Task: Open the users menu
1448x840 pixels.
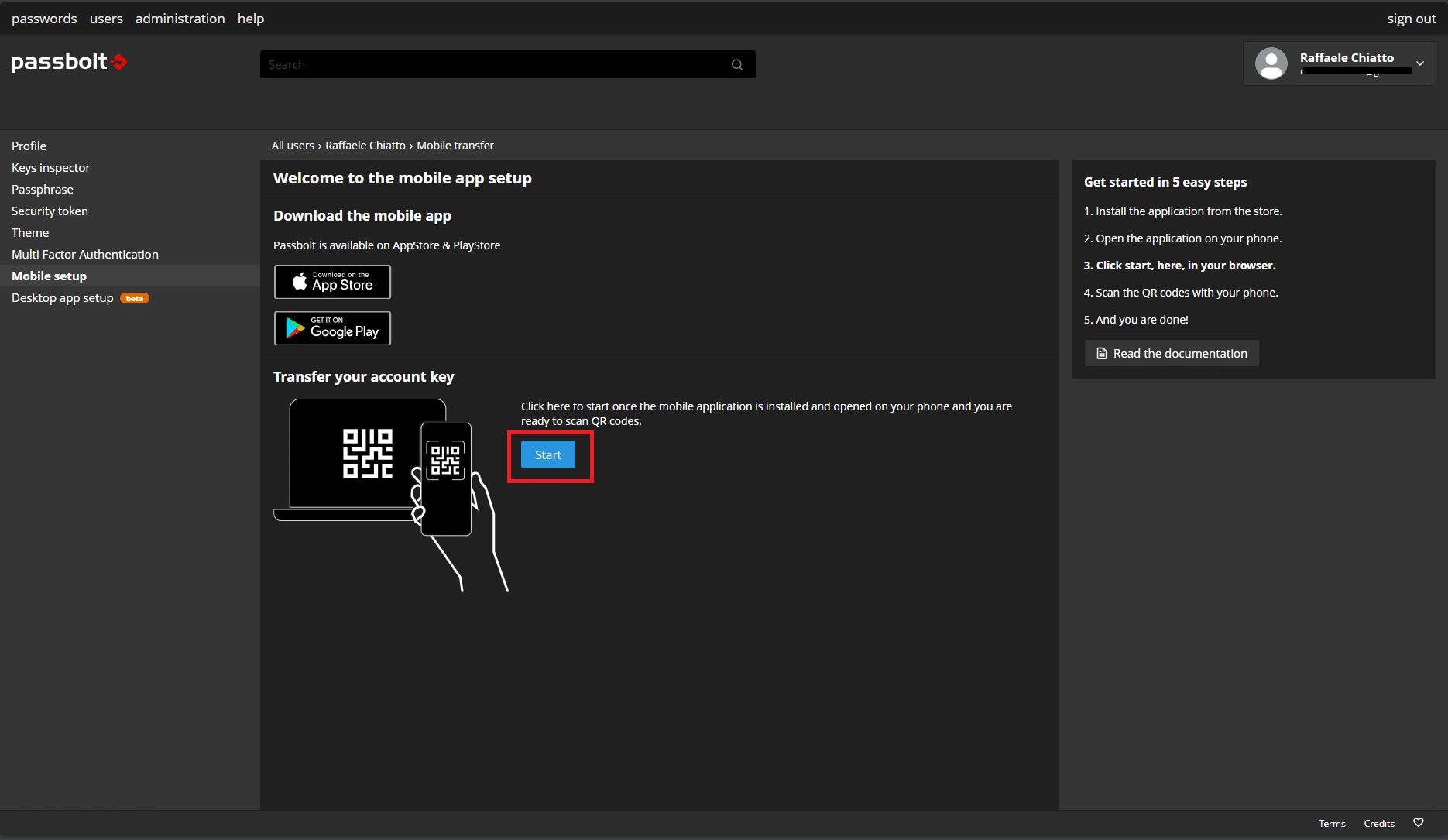Action: pos(106,19)
